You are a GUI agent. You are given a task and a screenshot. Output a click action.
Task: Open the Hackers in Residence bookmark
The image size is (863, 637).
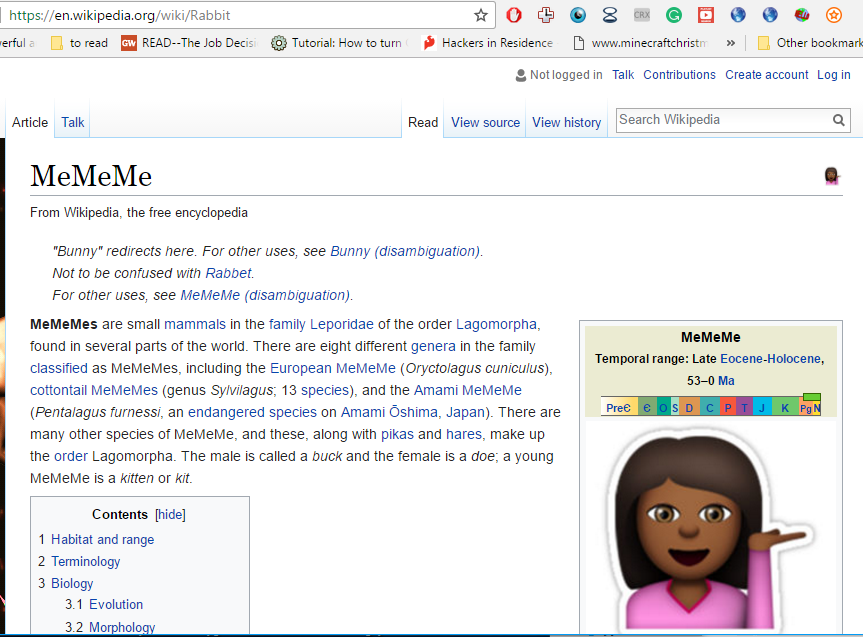[488, 43]
